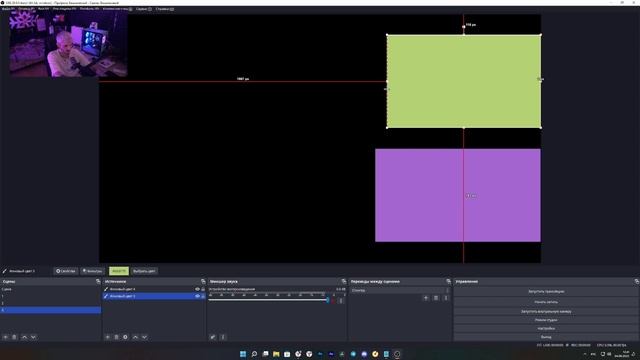Viewport: 640px width, 360px height.
Task: Move scene down arrow in Scenes panel
Action: 33,337
